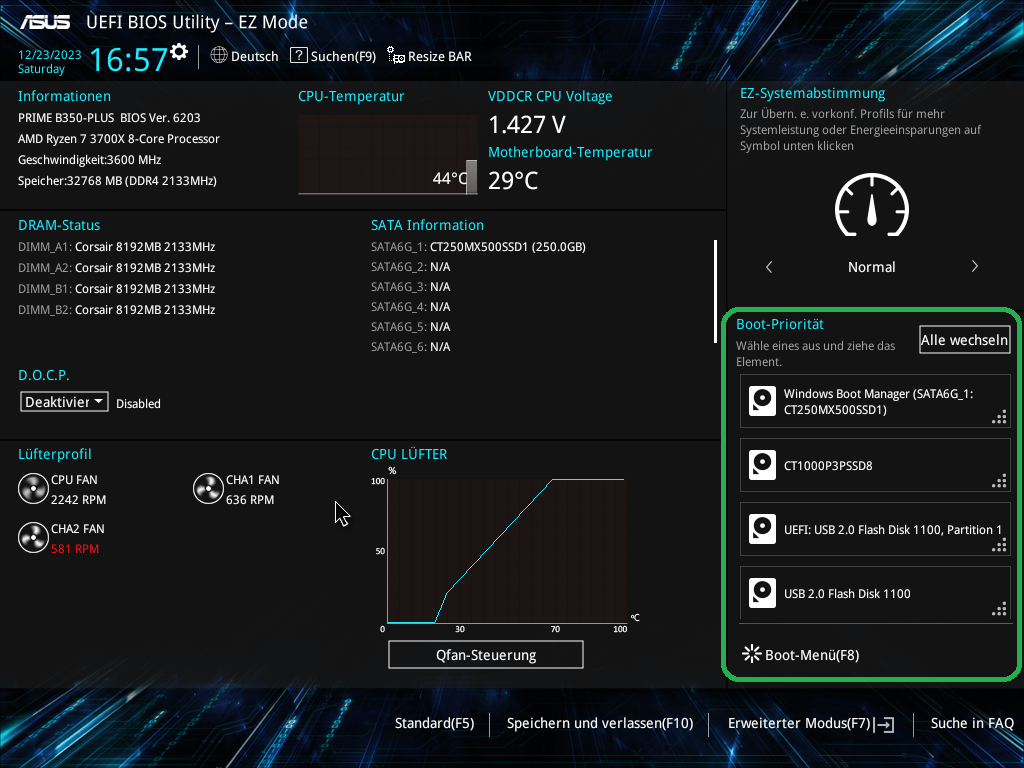The image size is (1024, 768).
Task: Click drag handle on UEFI USB entry
Action: coord(999,545)
